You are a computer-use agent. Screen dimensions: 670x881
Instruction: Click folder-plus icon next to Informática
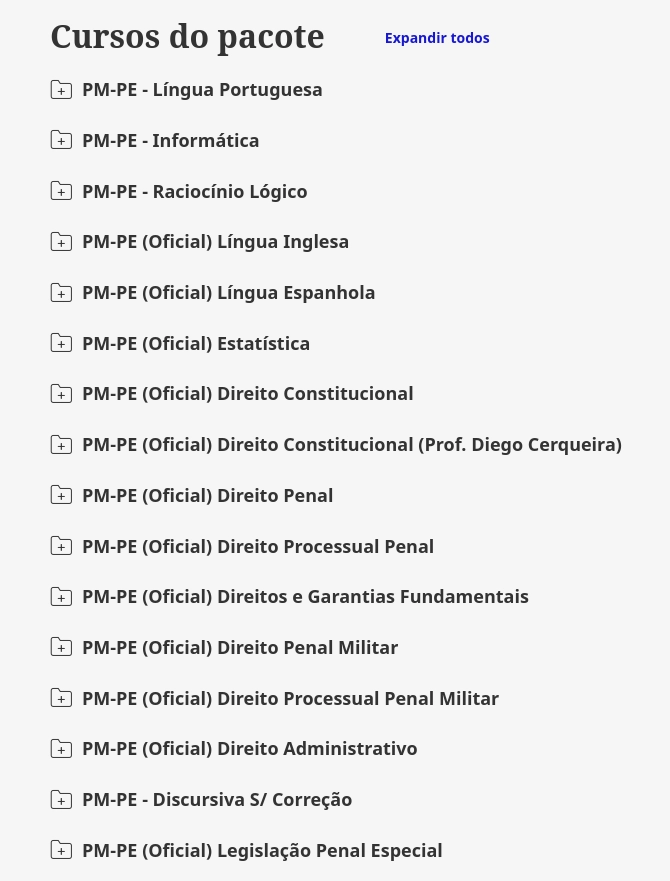point(61,140)
